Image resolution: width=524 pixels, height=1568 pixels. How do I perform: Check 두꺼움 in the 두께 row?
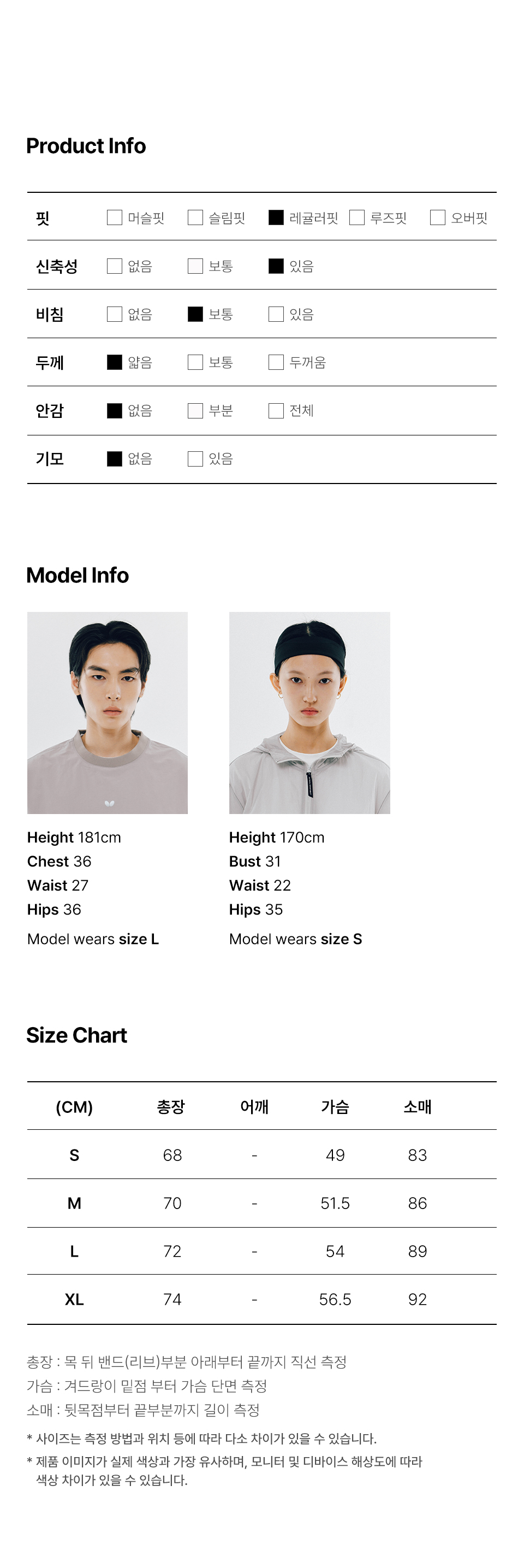276,362
